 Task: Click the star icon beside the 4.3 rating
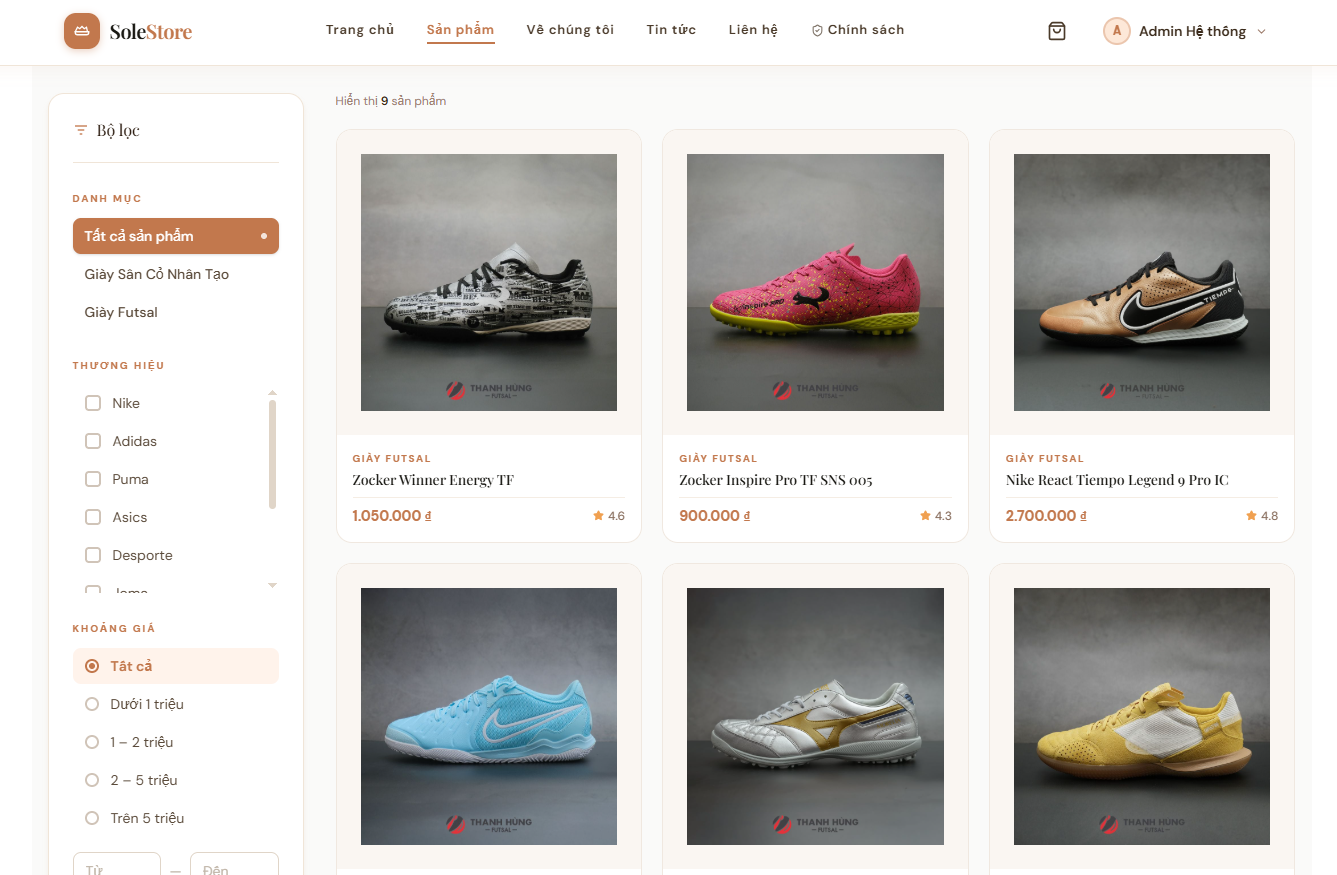925,516
